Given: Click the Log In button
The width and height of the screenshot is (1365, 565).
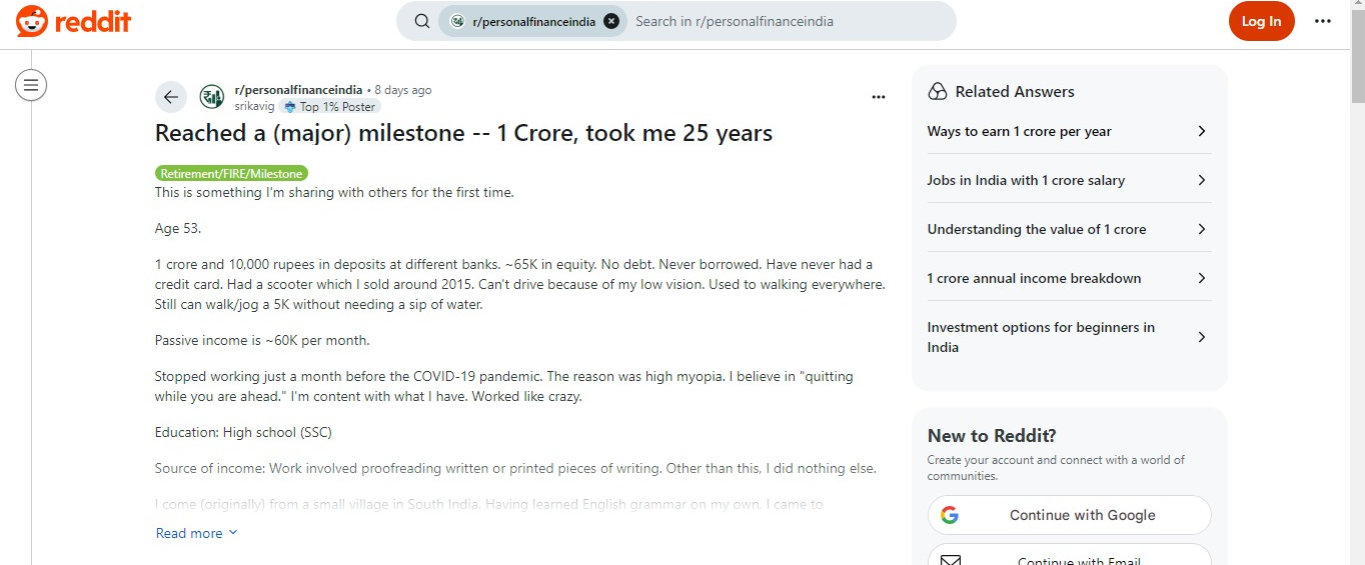Looking at the screenshot, I should pos(1261,21).
